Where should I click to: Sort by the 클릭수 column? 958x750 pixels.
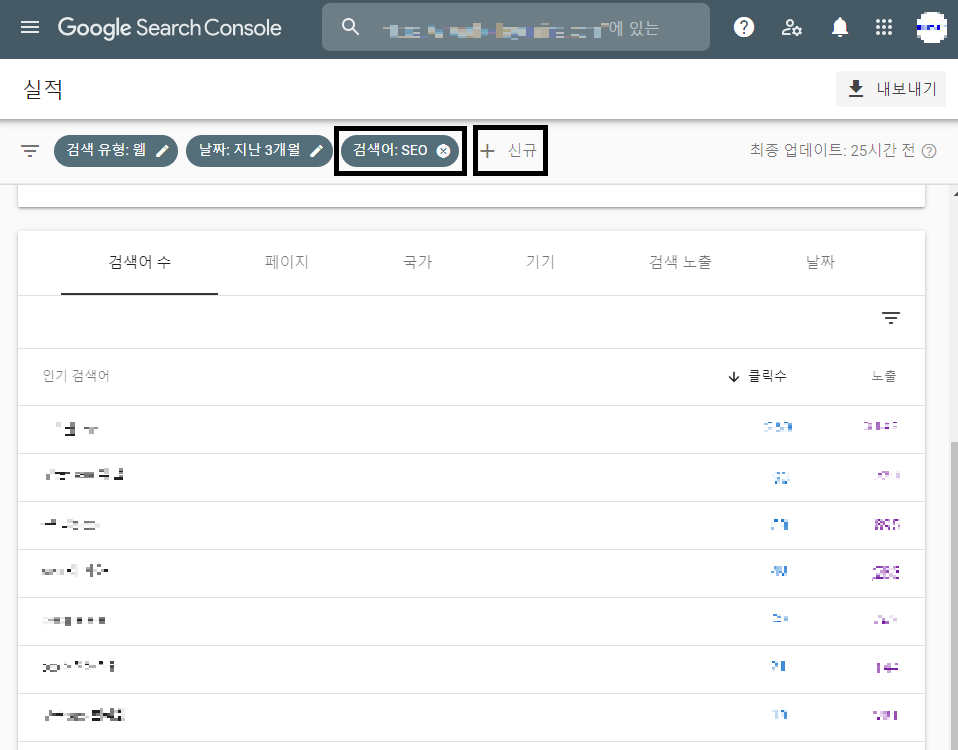(767, 376)
